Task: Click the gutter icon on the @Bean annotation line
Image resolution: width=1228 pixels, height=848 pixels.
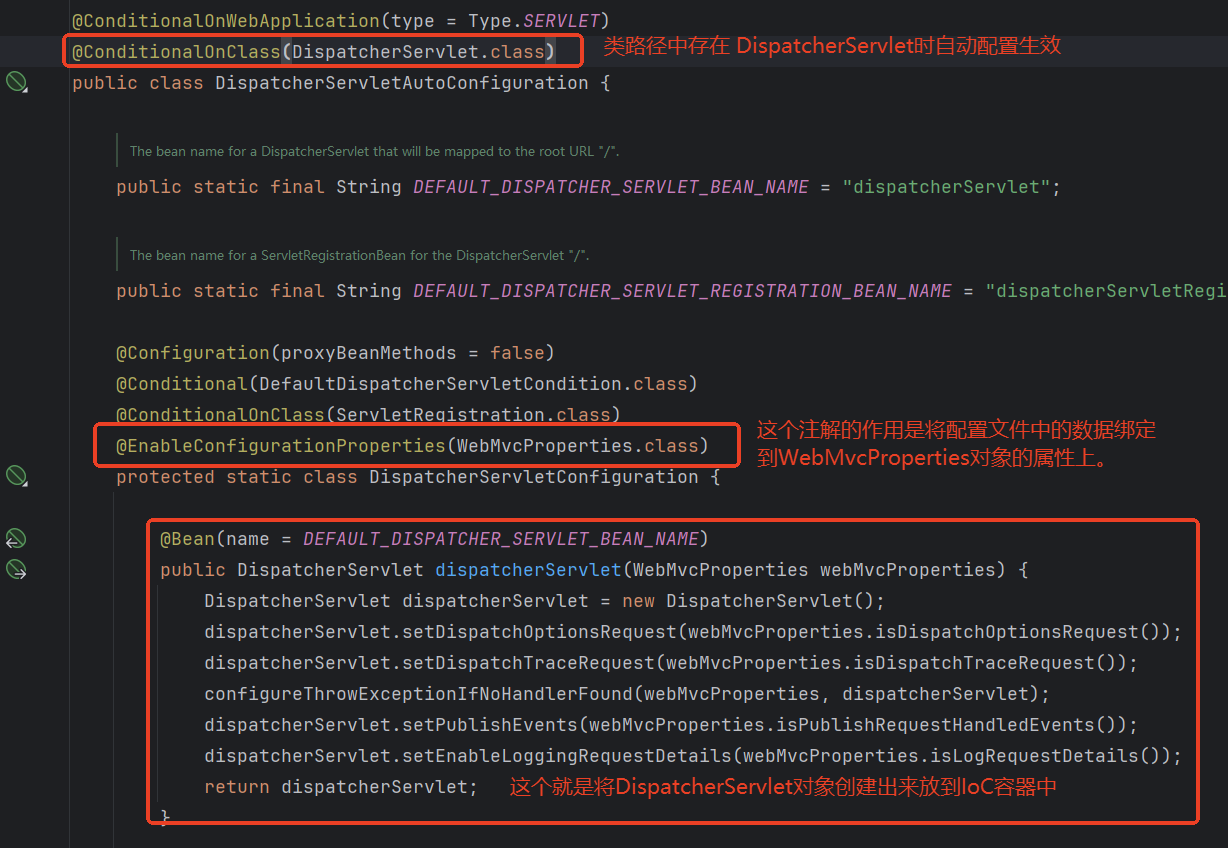Action: click(16, 539)
